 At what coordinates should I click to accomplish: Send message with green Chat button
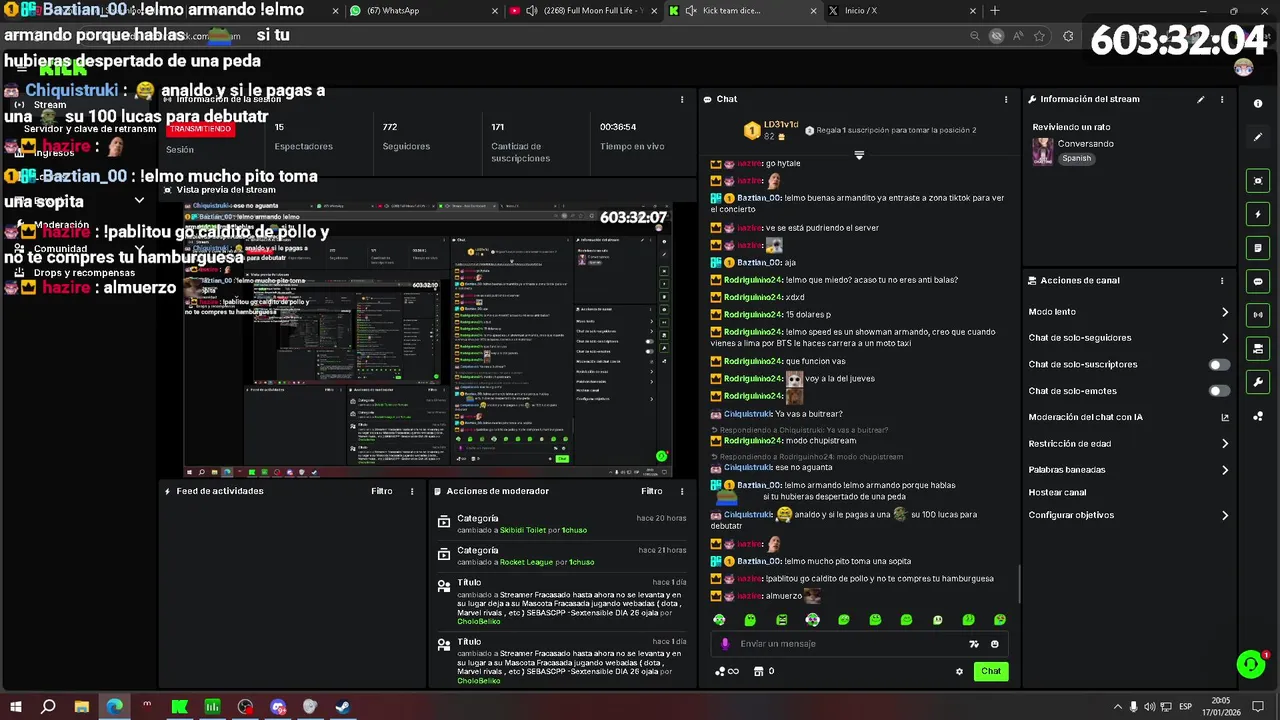[990, 671]
